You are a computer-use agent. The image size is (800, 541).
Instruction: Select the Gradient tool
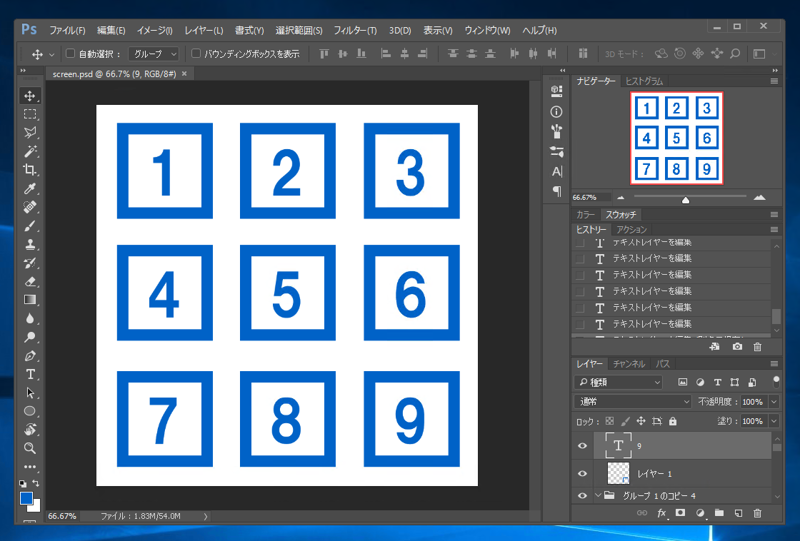30,300
